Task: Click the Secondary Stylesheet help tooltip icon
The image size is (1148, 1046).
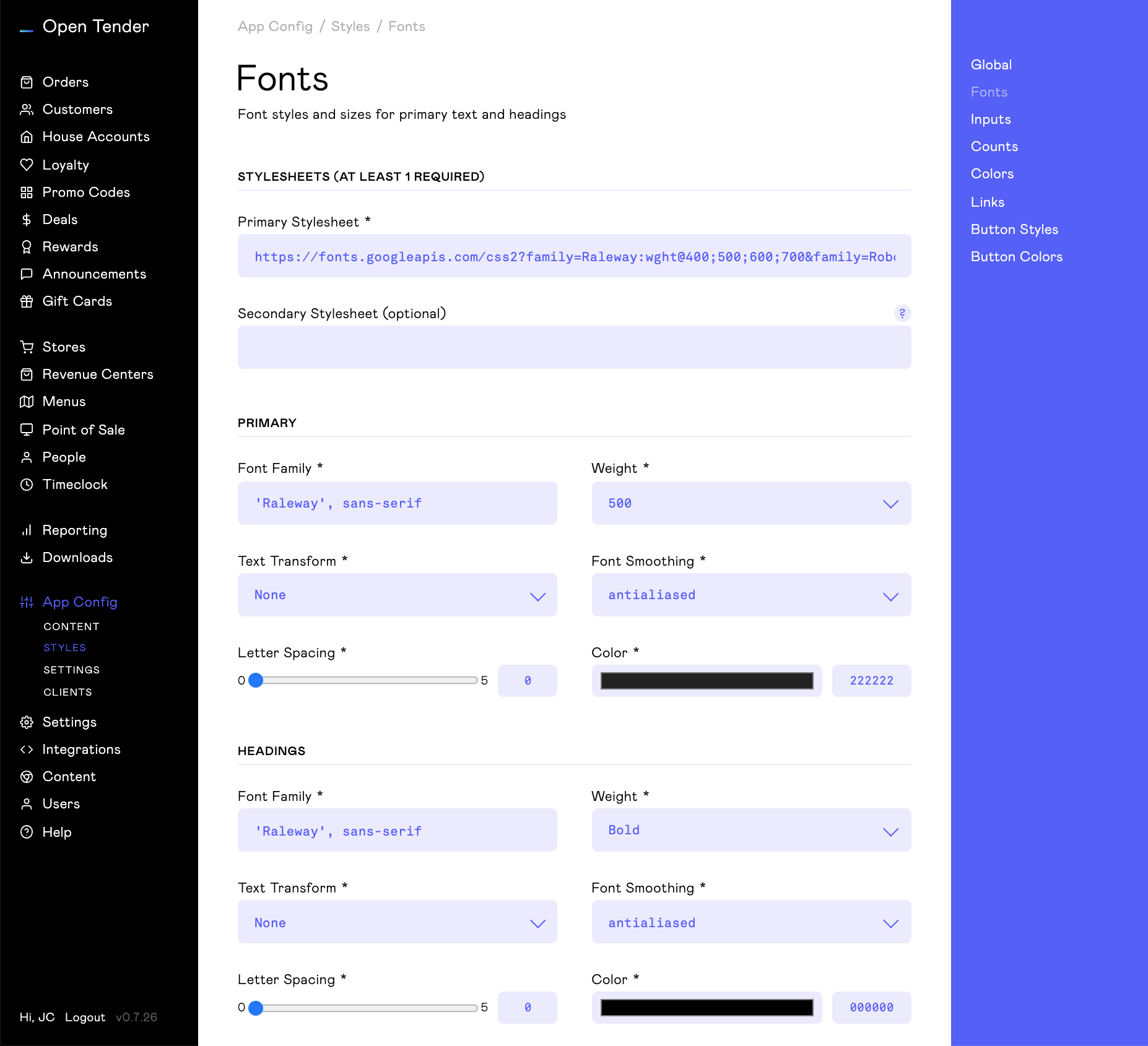Action: tap(902, 314)
